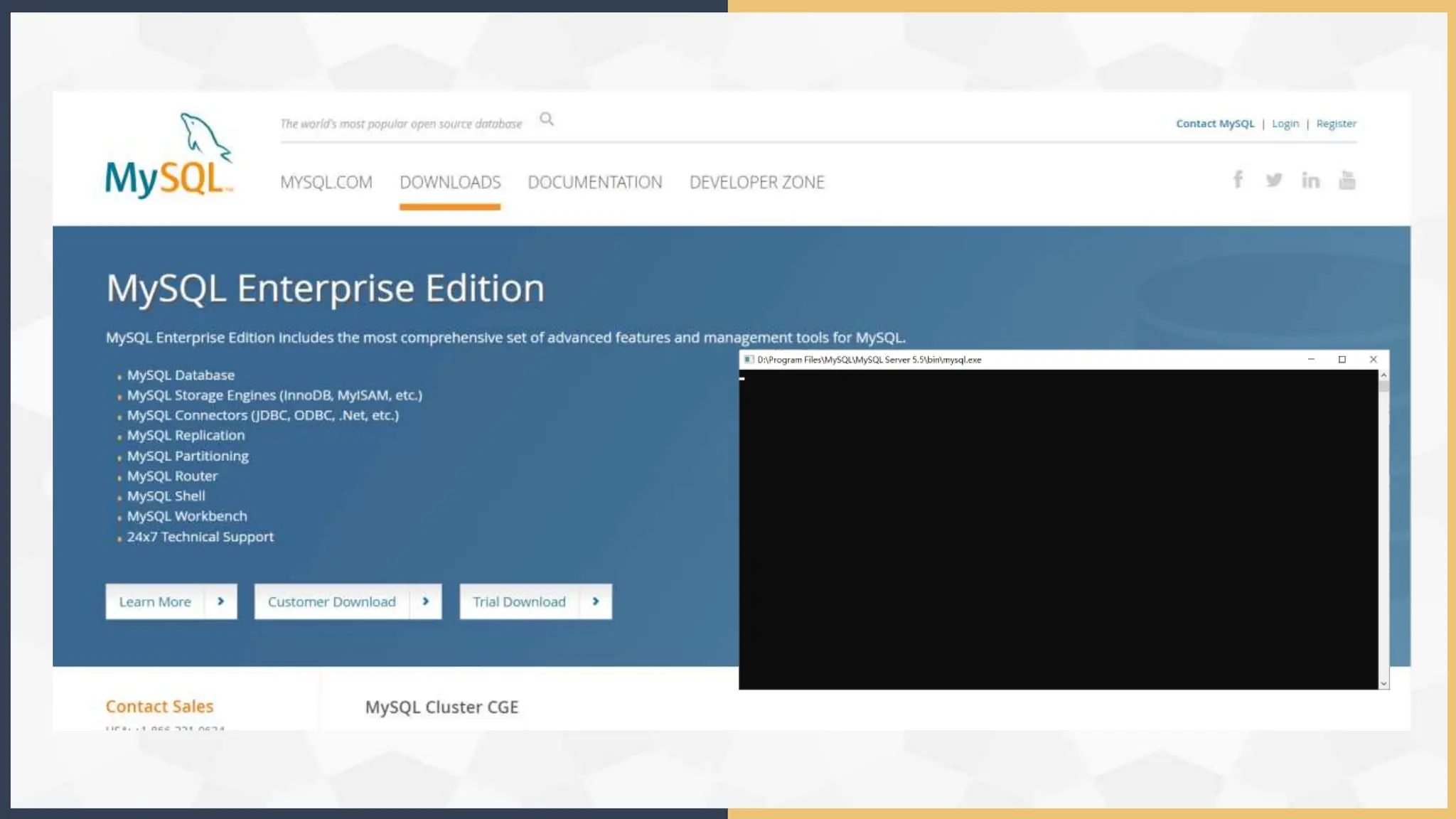This screenshot has height=819, width=1456.
Task: Click the MySQL Router list item
Action: coord(172,476)
